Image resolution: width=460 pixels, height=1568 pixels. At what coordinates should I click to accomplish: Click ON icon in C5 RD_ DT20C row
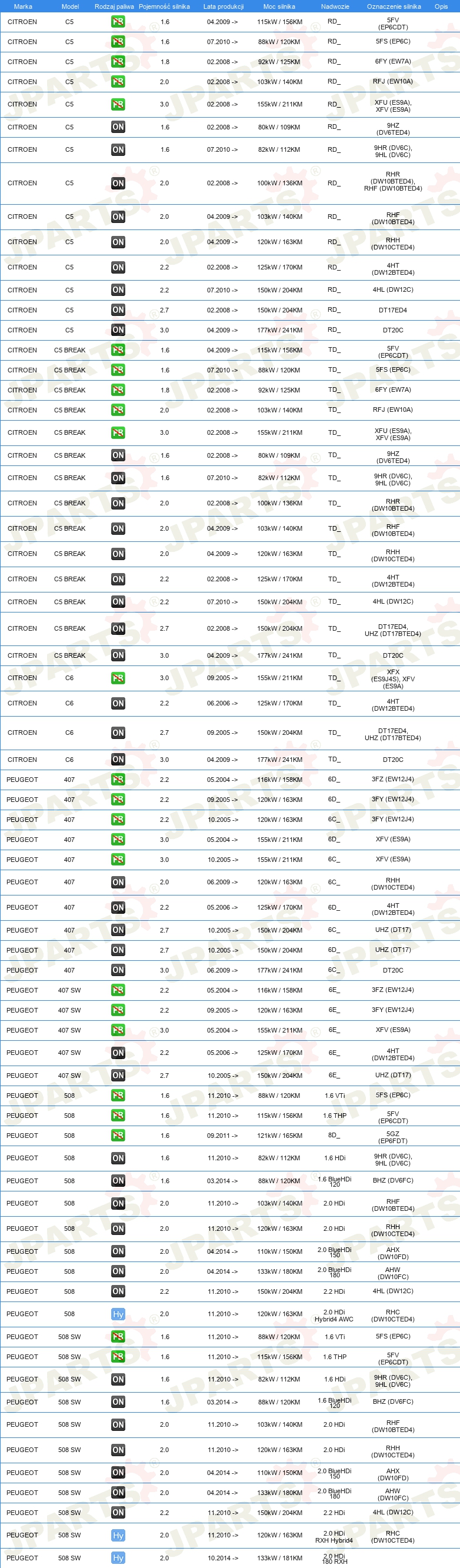[x=118, y=330]
